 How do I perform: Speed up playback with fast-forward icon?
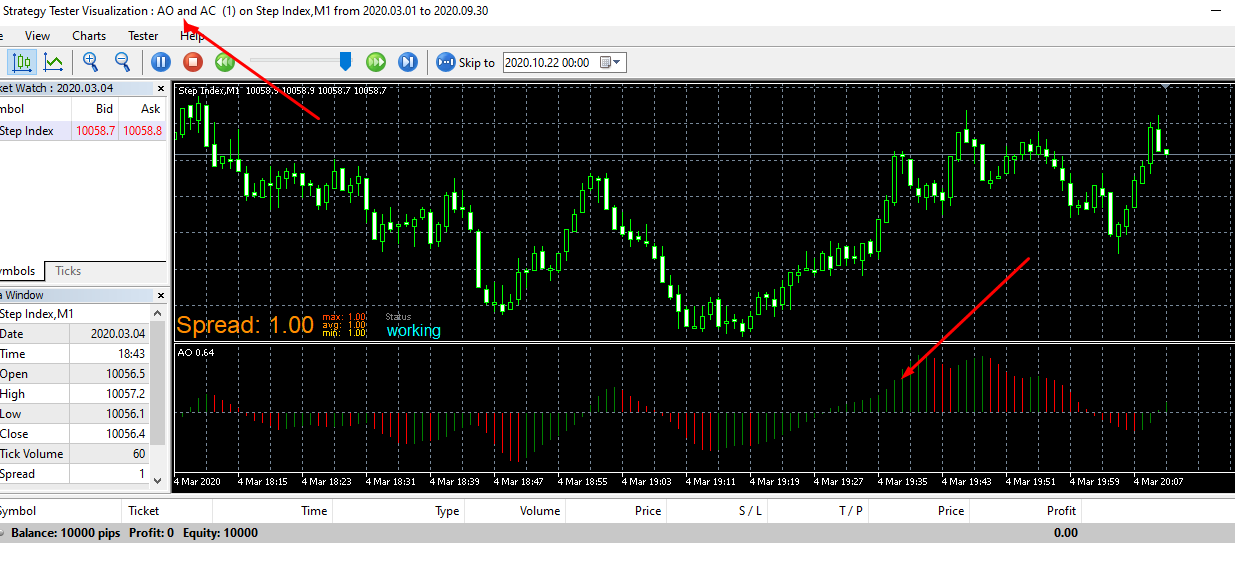pyautogui.click(x=376, y=62)
